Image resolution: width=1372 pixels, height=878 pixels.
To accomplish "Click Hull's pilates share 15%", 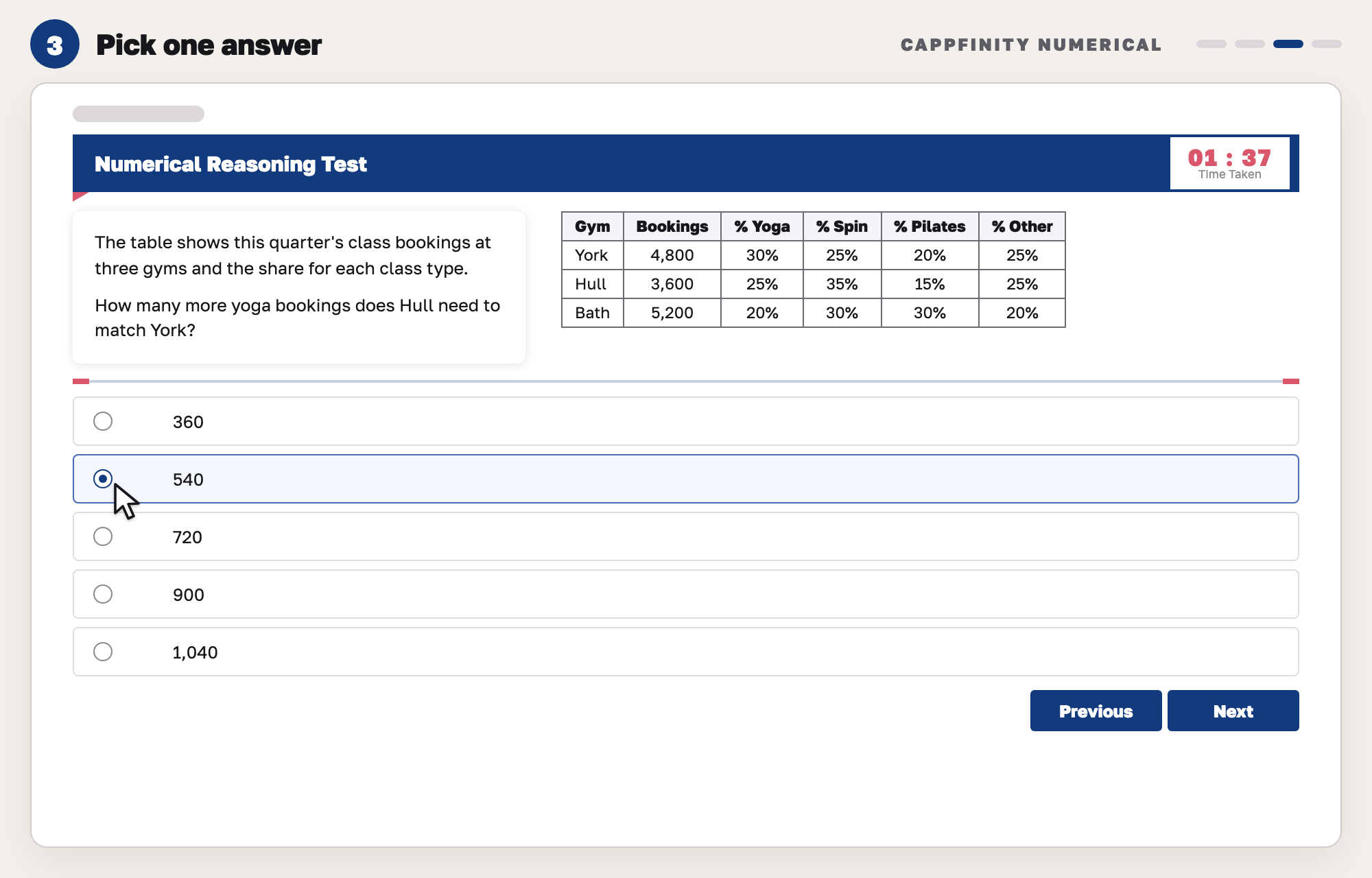I will [930, 284].
